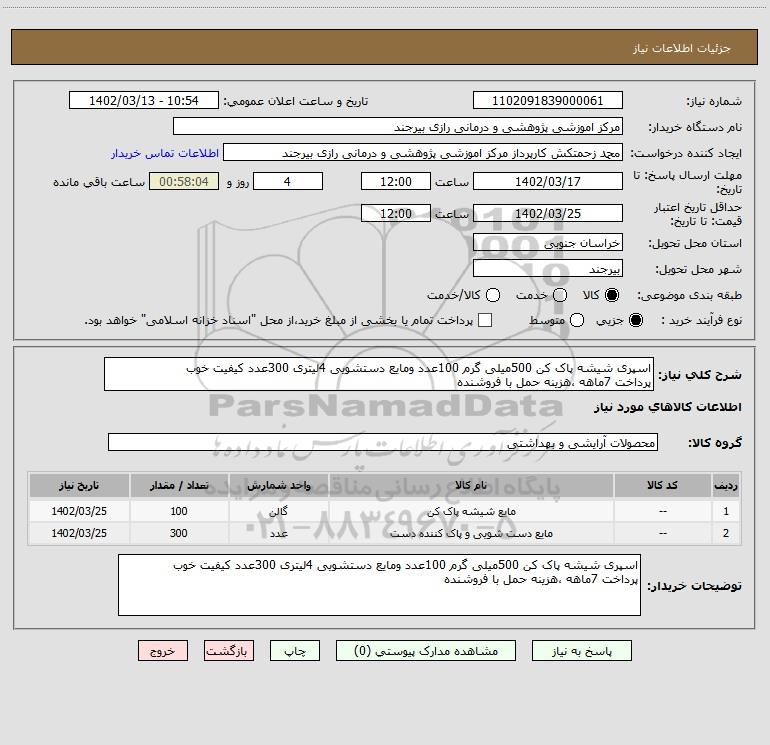
Task: Click the remaining time 00:58:04 field
Action: click(x=184, y=181)
